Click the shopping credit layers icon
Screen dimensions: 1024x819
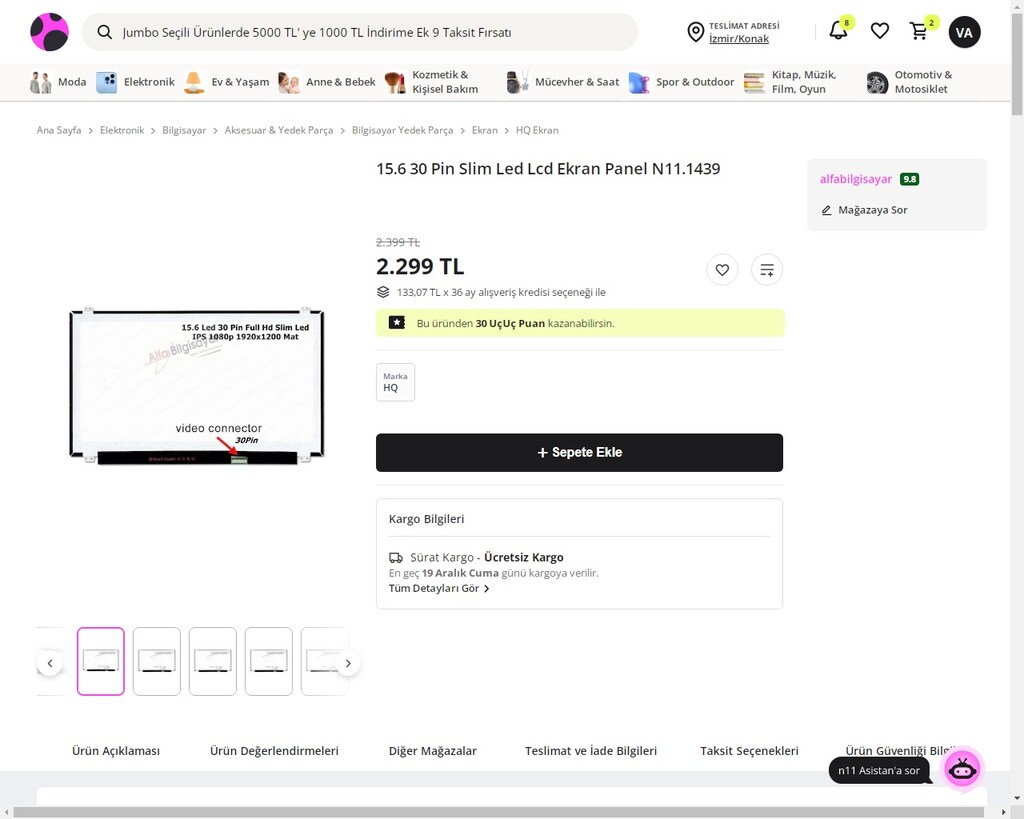tap(383, 292)
